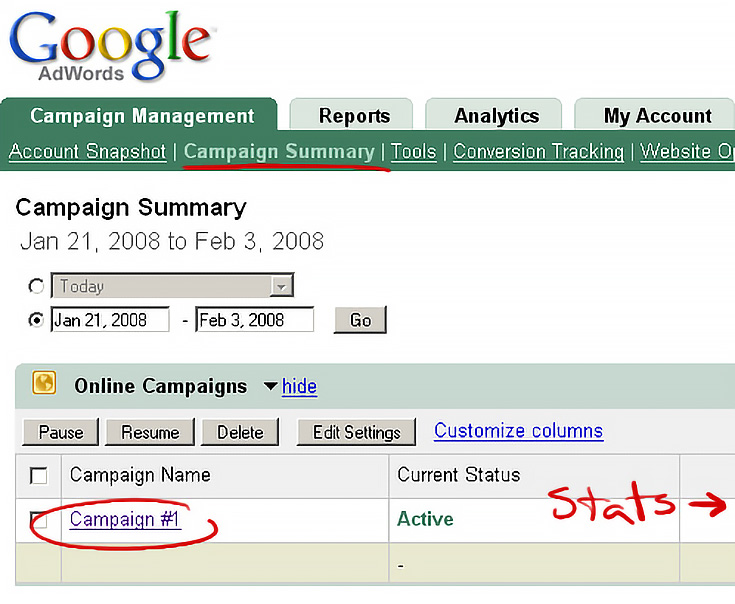This screenshot has width=735, height=604.
Task: Open the Campaign #1 link
Action: 125,519
